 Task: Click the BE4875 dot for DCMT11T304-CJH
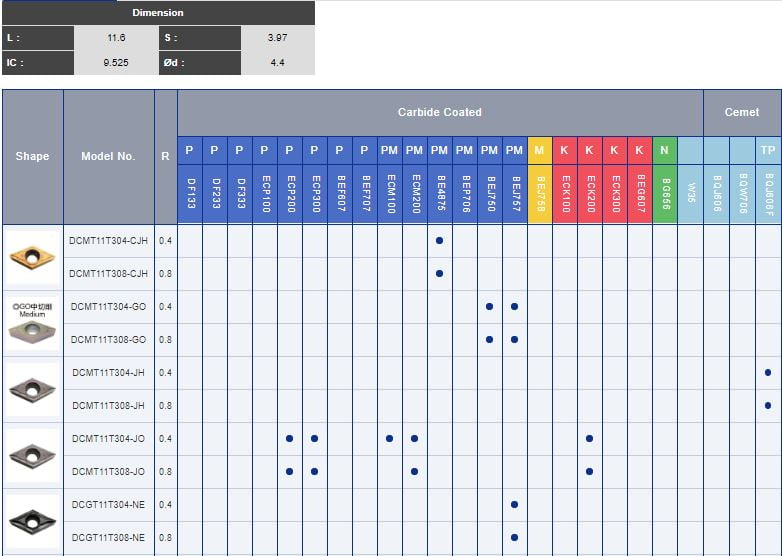pos(439,240)
